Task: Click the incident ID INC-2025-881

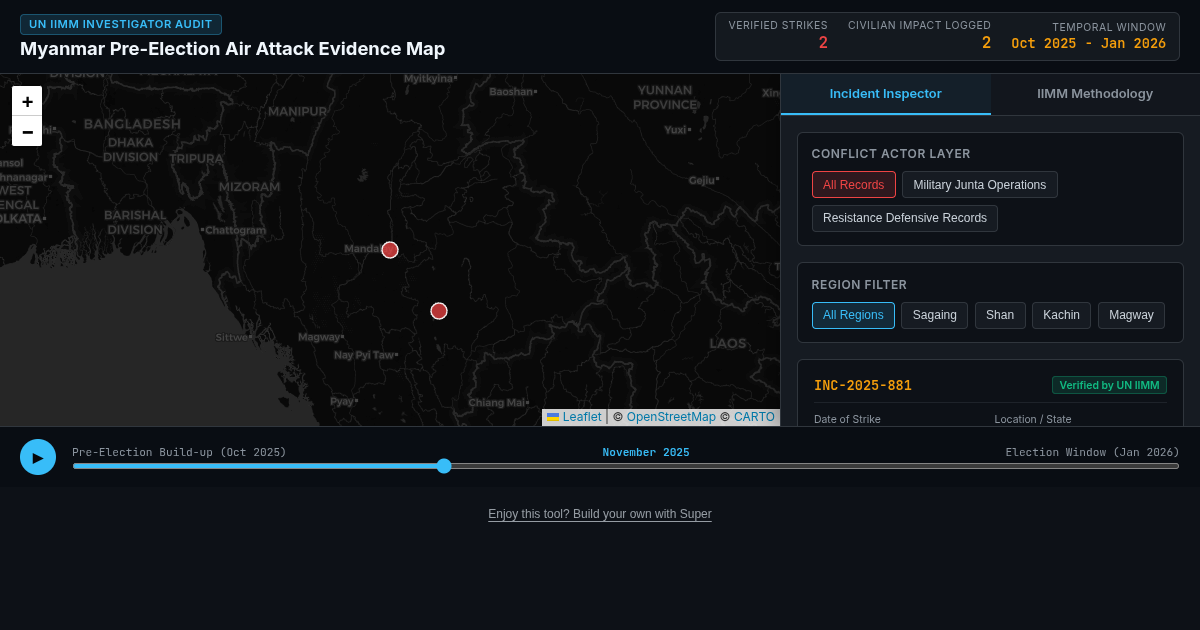Action: [863, 385]
